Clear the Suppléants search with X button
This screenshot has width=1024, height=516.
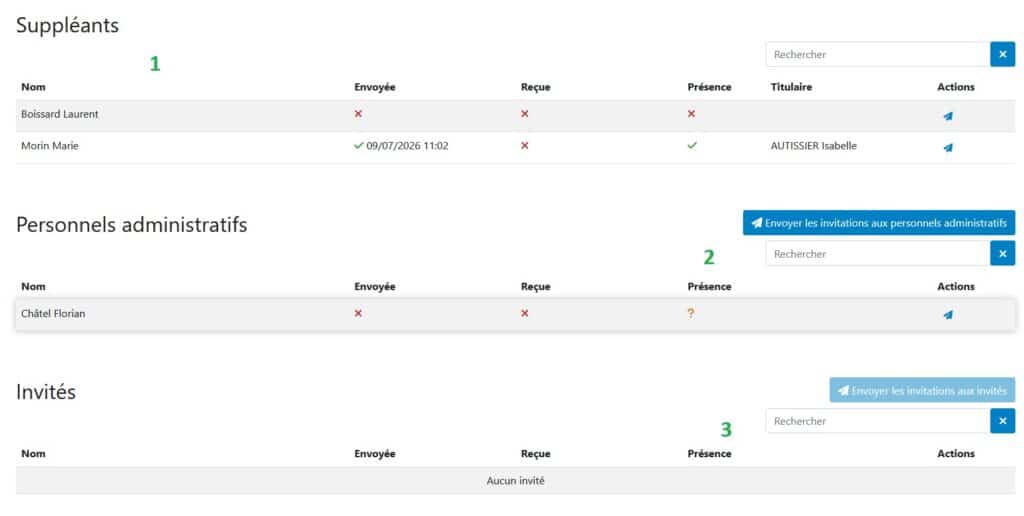tap(1002, 54)
